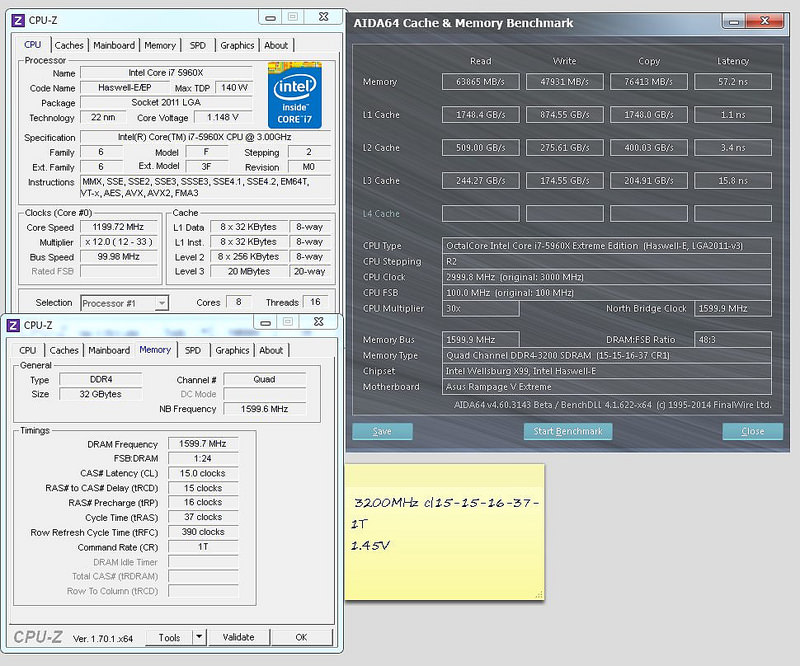Click the Code Name value Haswell-E/EP
800x666 pixels.
pyautogui.click(x=124, y=88)
